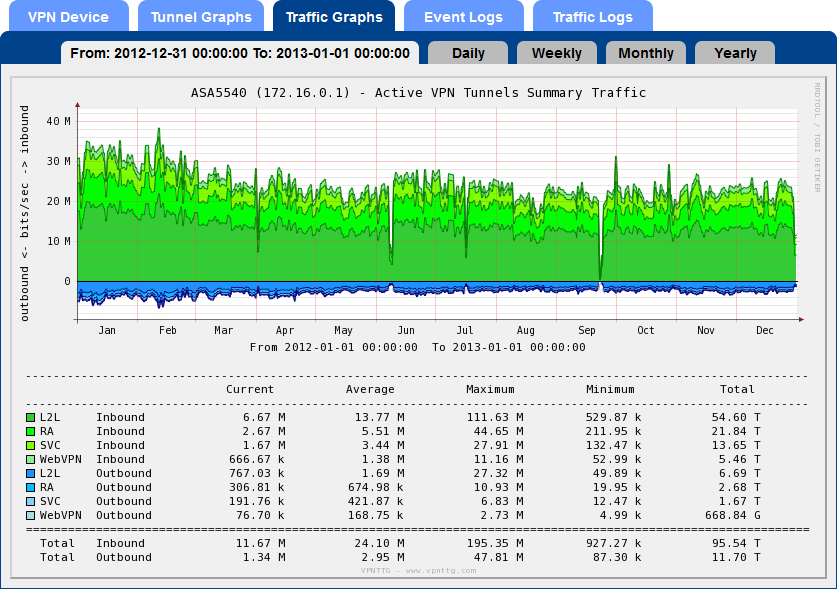Click WebVPN Outbound total 668.84 G
Image resolution: width=837 pixels, height=589 pixels.
(x=733, y=515)
